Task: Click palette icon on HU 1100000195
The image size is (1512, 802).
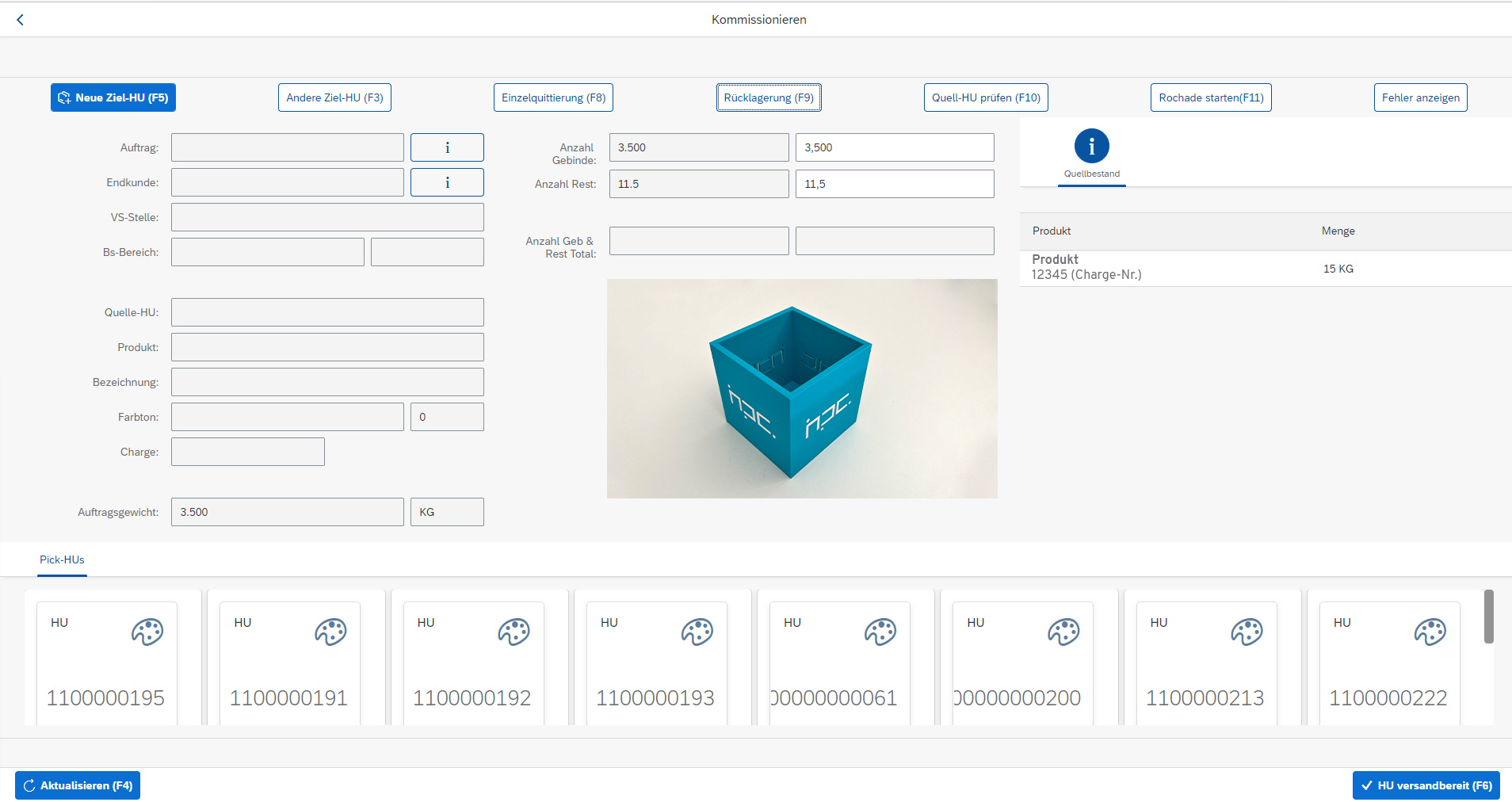Action: point(147,632)
